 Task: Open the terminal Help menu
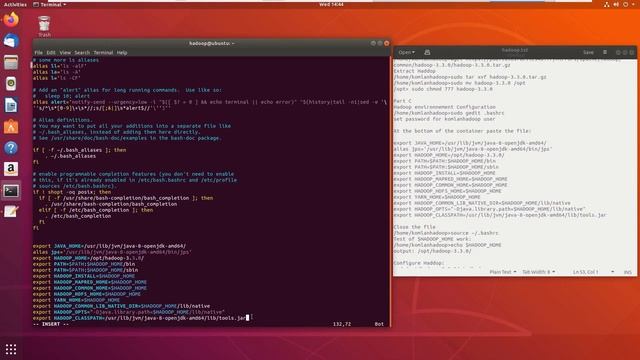point(122,53)
